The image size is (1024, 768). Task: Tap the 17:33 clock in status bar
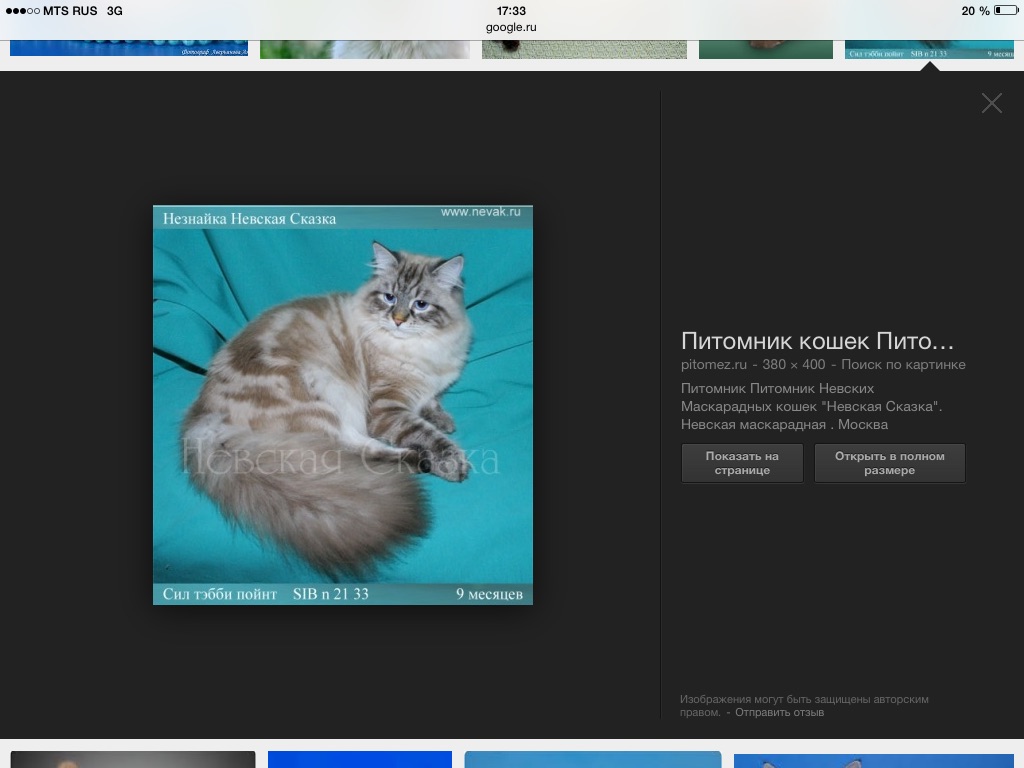(x=511, y=11)
